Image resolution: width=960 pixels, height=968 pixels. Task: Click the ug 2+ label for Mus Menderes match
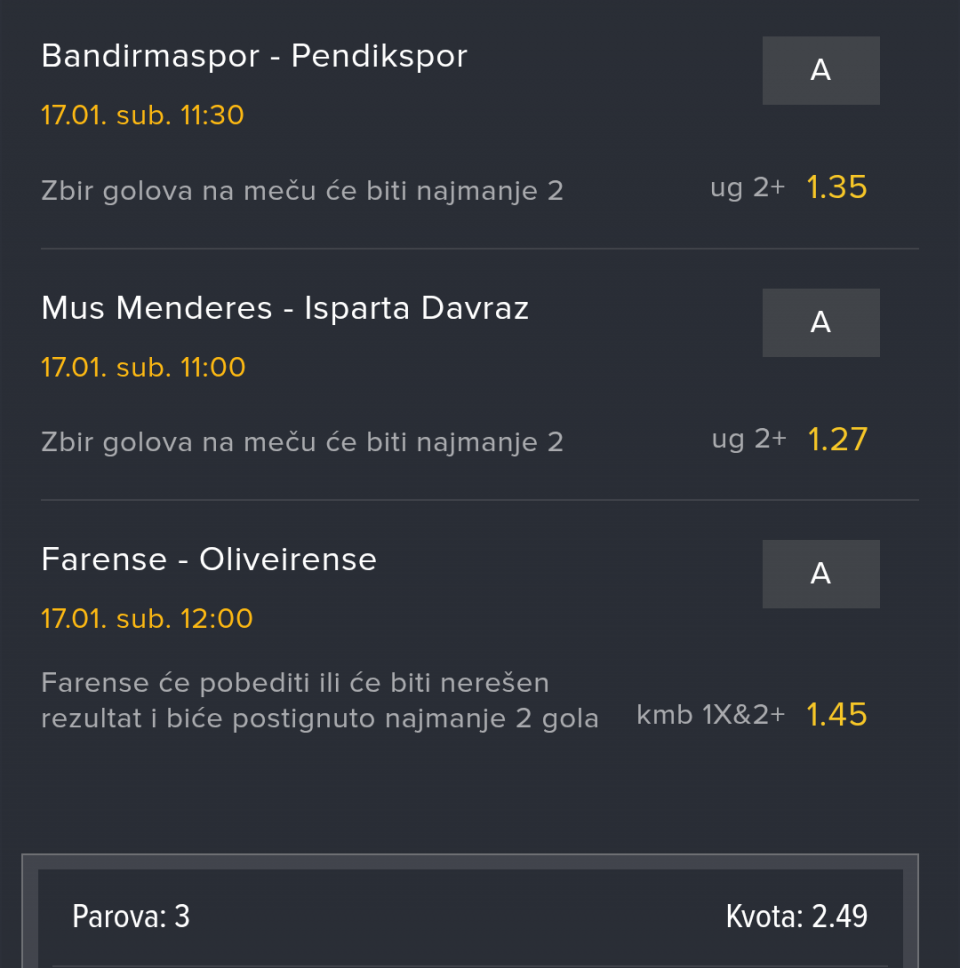point(749,440)
